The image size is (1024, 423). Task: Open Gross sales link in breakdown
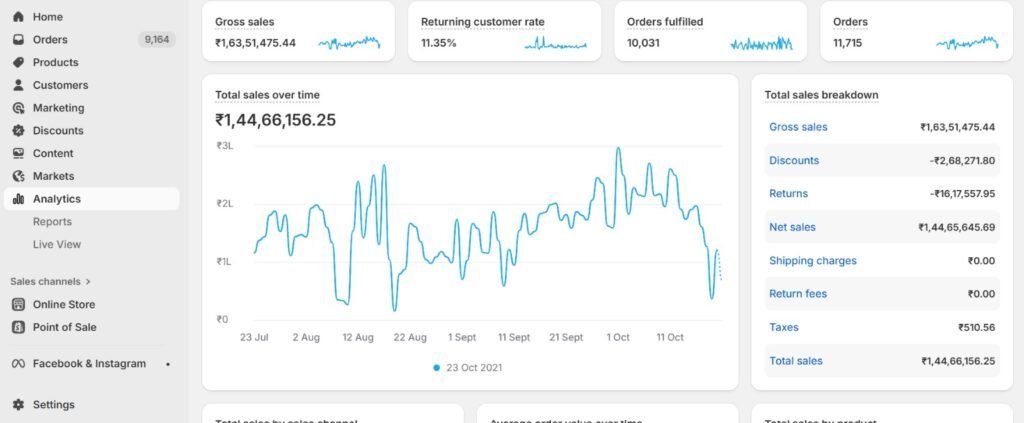pyautogui.click(x=798, y=127)
